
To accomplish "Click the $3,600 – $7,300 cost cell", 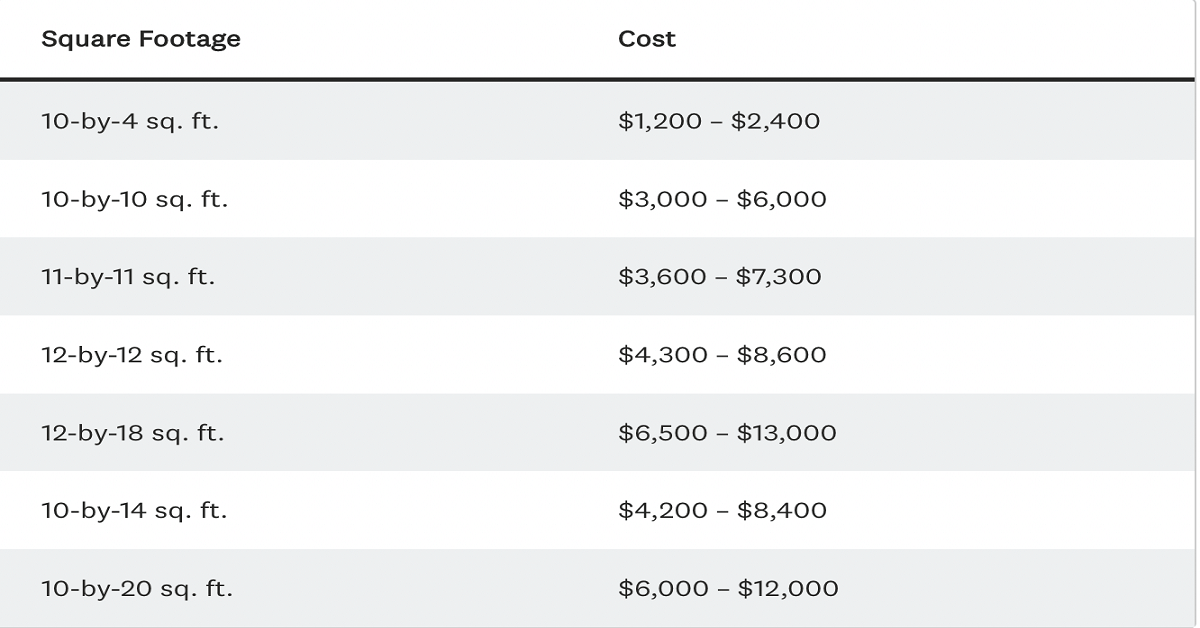I will (x=720, y=277).
